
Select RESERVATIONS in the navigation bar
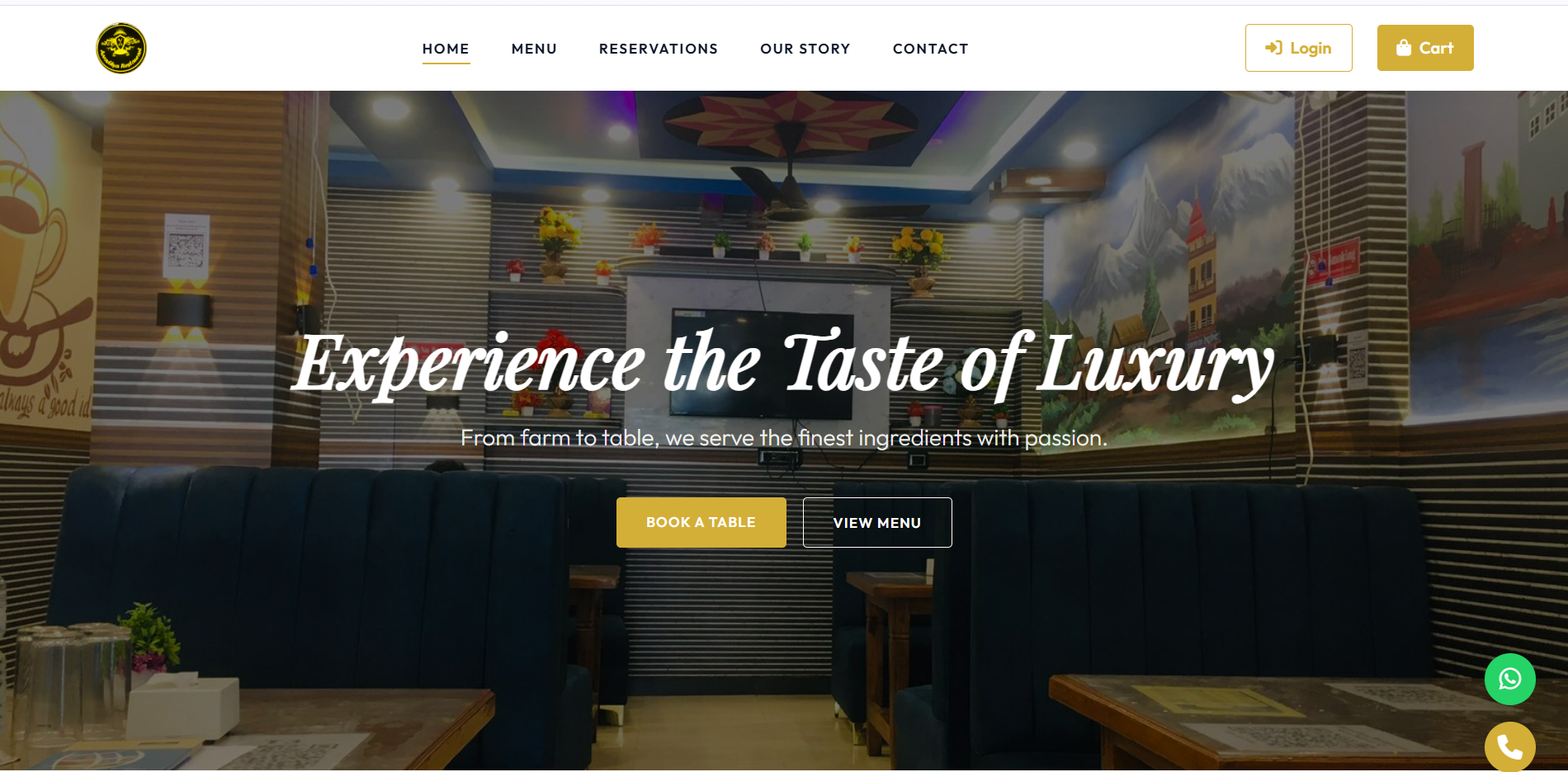659,49
